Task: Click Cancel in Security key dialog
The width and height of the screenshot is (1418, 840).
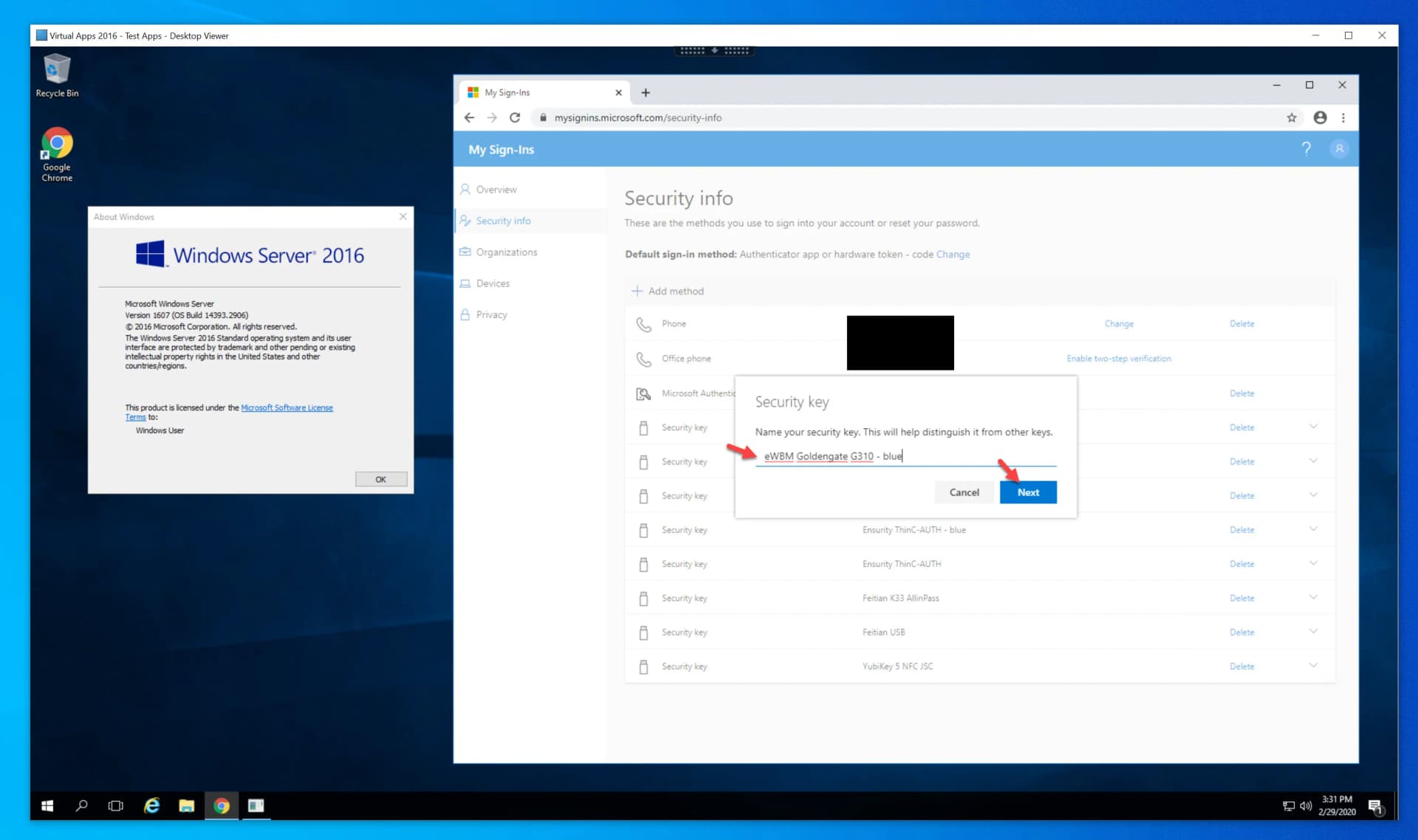Action: (x=964, y=492)
